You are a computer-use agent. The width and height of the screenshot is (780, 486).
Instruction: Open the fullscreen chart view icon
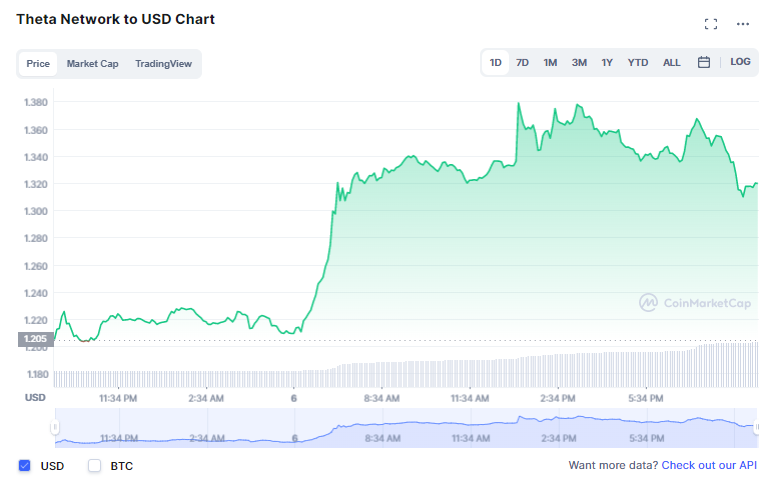711,24
